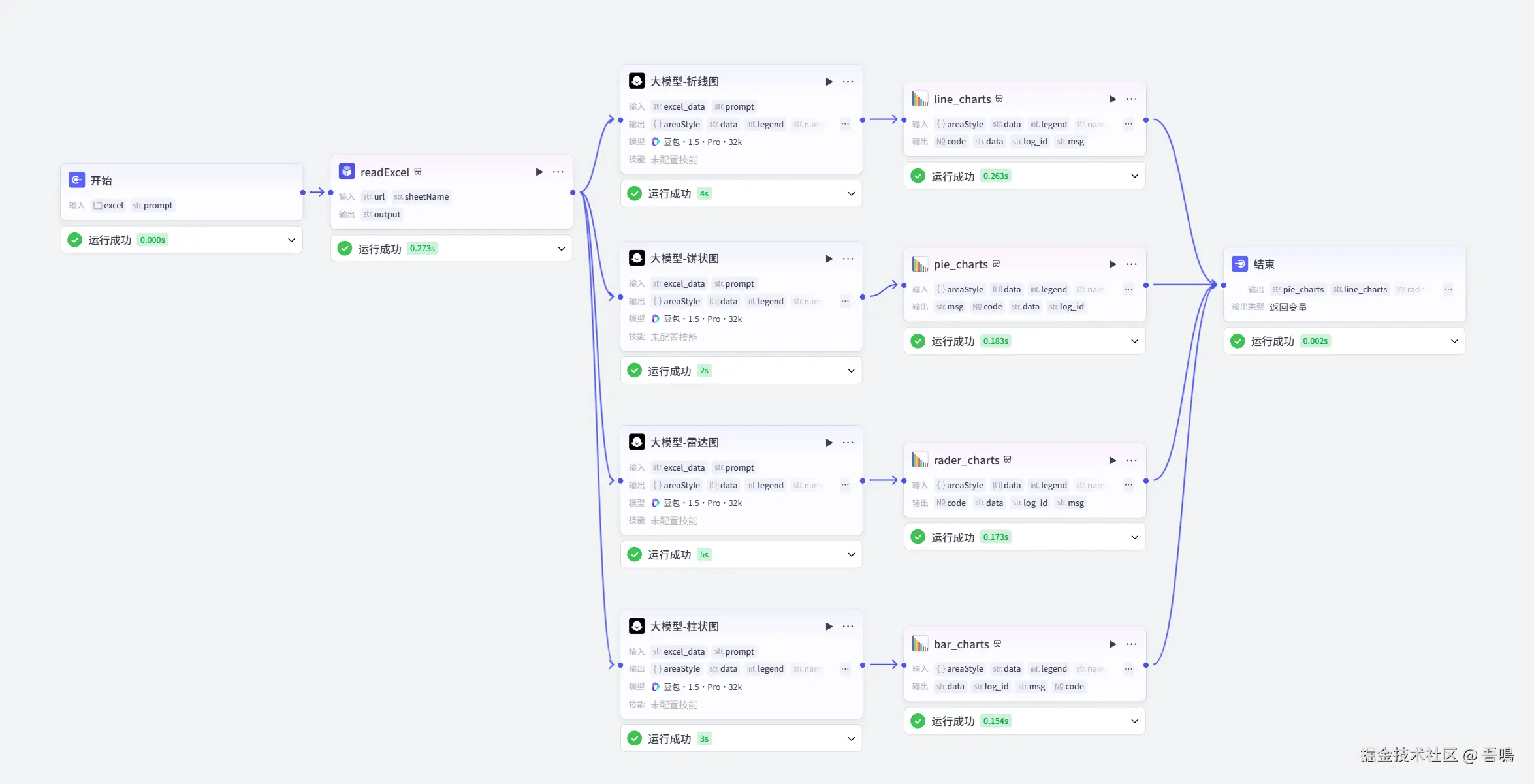
Task: Click the 4s run time badge
Action: click(x=704, y=194)
